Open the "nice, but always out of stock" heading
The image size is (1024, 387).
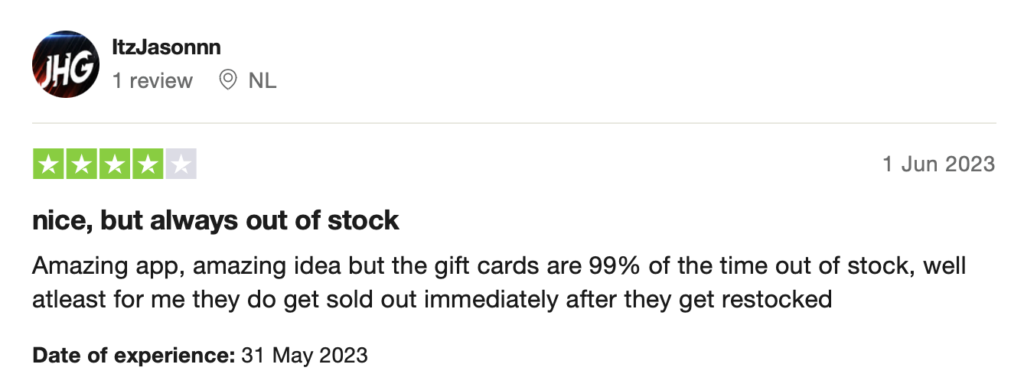point(216,221)
